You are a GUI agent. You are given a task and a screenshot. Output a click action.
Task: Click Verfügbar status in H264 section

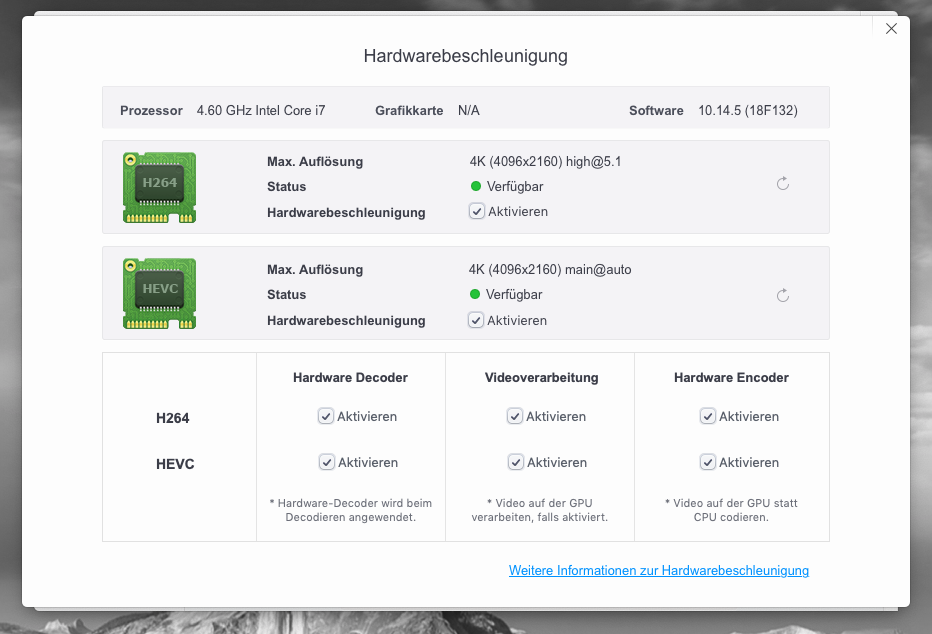click(x=515, y=187)
